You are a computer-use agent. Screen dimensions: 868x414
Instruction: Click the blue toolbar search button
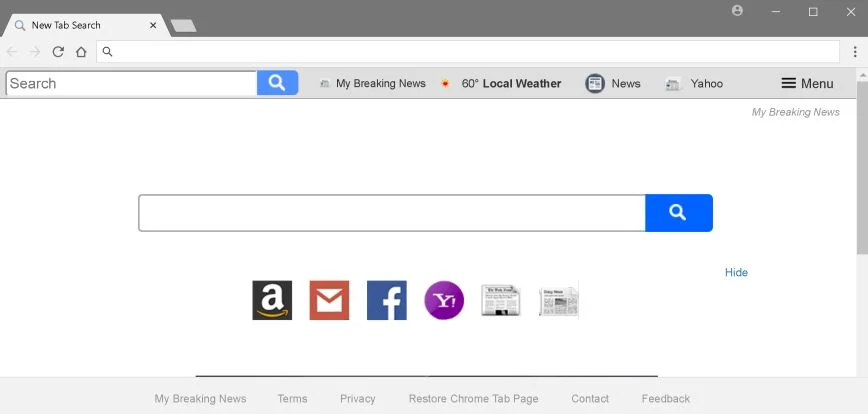(x=277, y=83)
